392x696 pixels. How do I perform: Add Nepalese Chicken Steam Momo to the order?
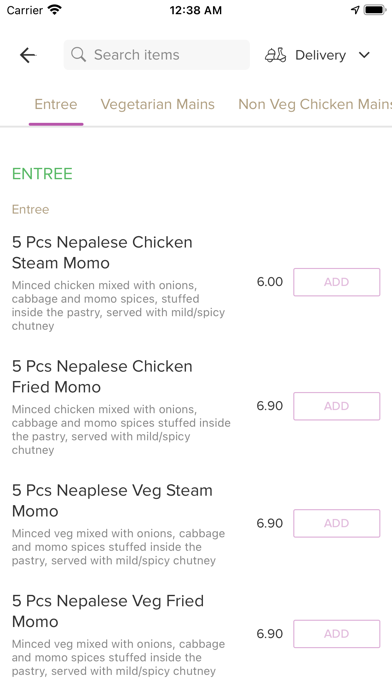tap(337, 282)
